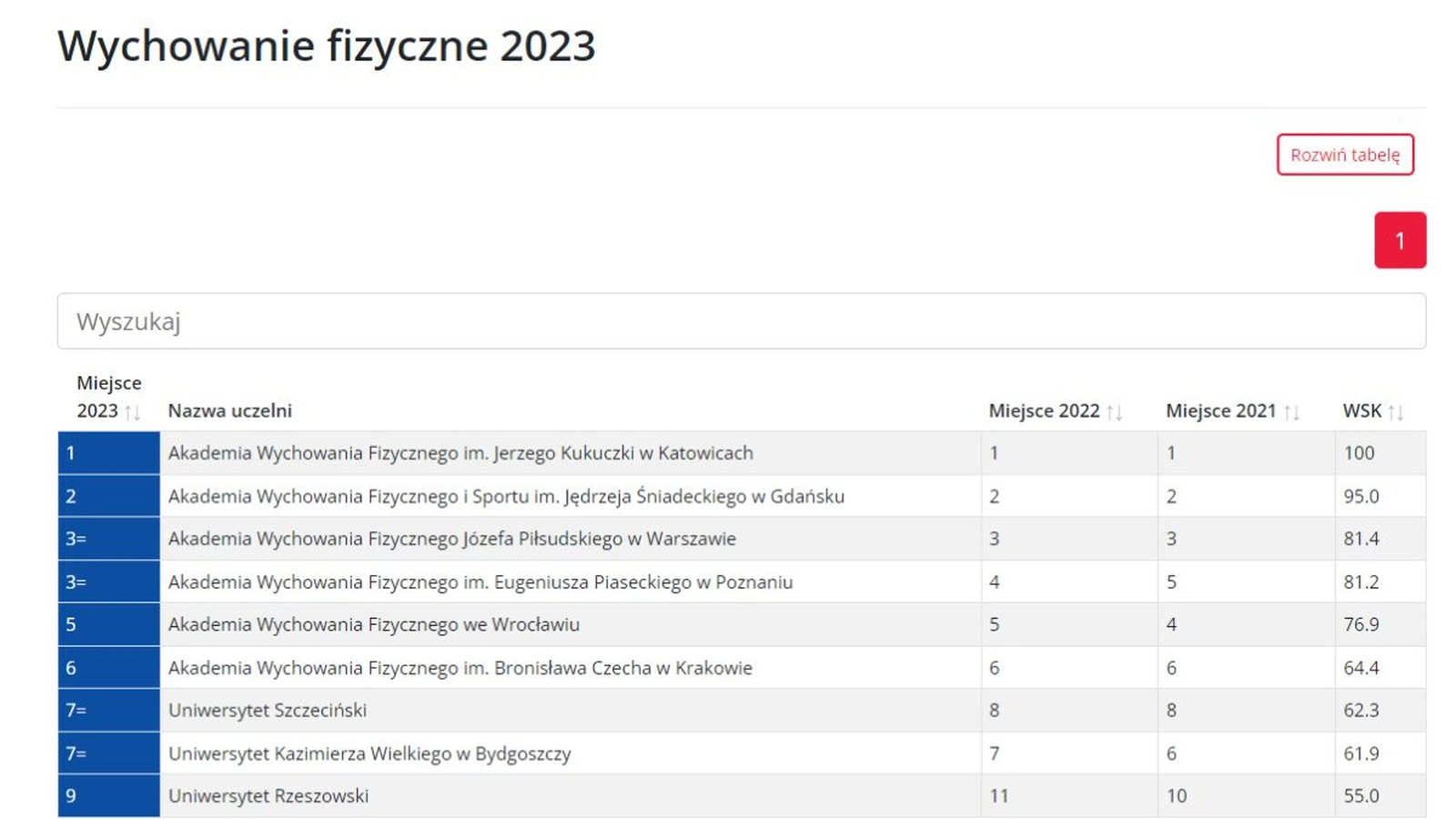Focus the Wyszukaj search field

742,321
